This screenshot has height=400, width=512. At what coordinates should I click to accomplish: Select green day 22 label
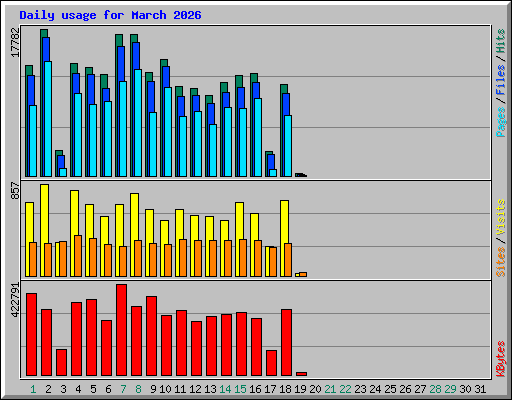coord(345,389)
